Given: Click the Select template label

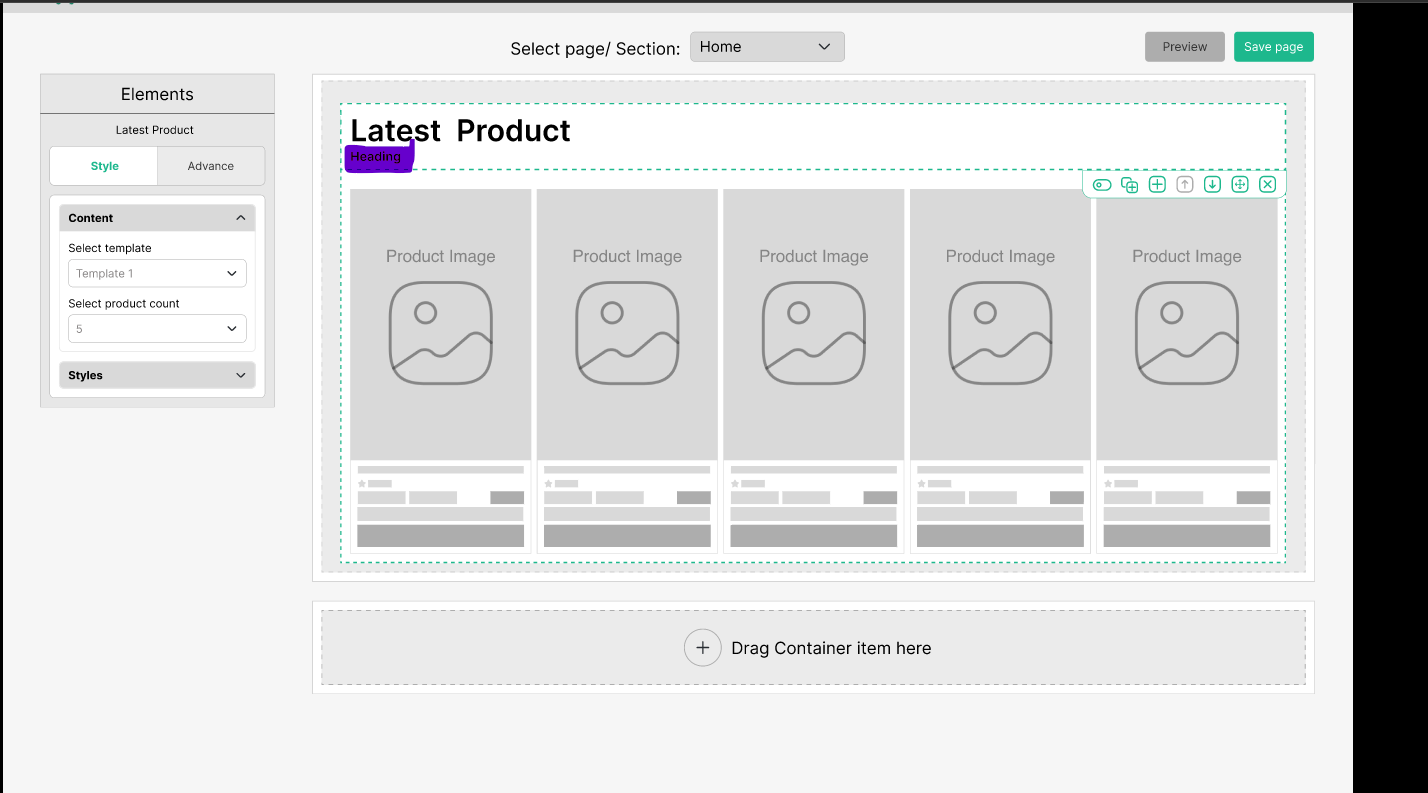Looking at the screenshot, I should (x=110, y=248).
